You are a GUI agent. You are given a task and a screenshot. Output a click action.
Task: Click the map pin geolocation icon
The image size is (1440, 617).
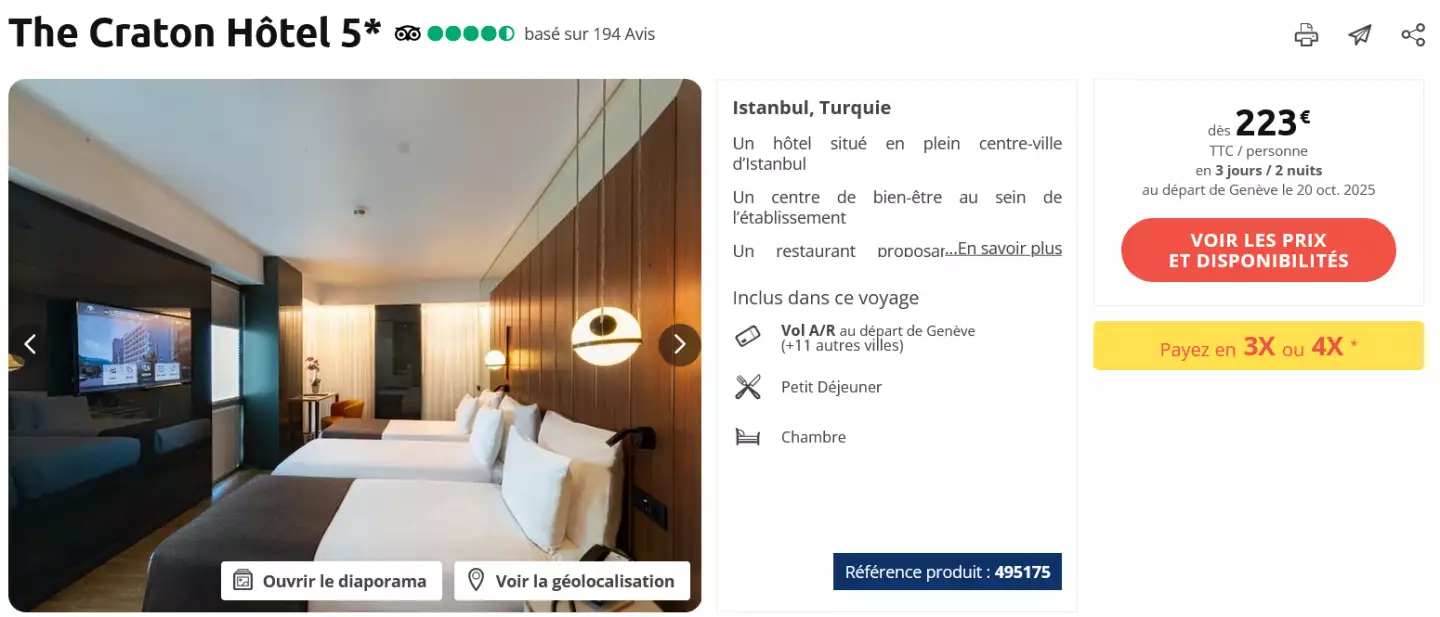click(x=476, y=580)
